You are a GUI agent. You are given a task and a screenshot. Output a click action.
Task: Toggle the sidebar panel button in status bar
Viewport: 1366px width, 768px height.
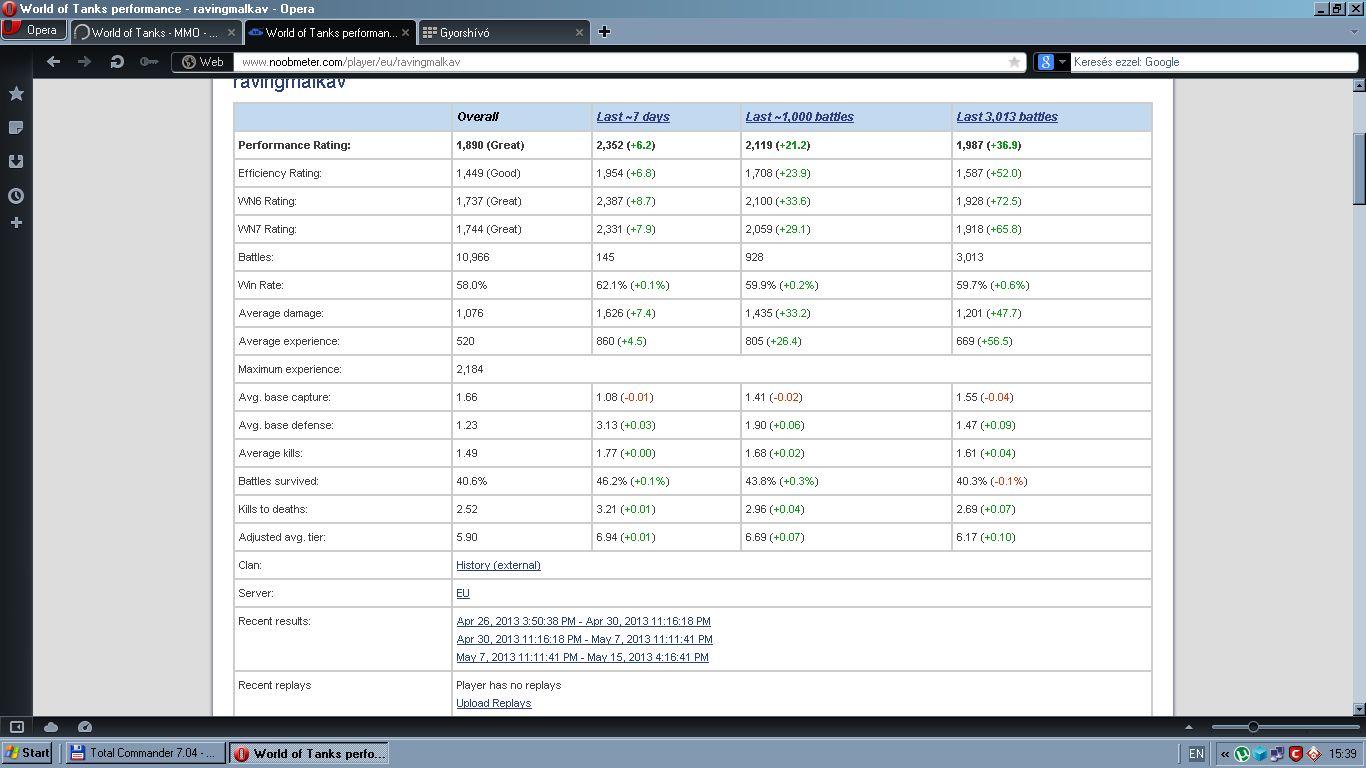click(17, 727)
